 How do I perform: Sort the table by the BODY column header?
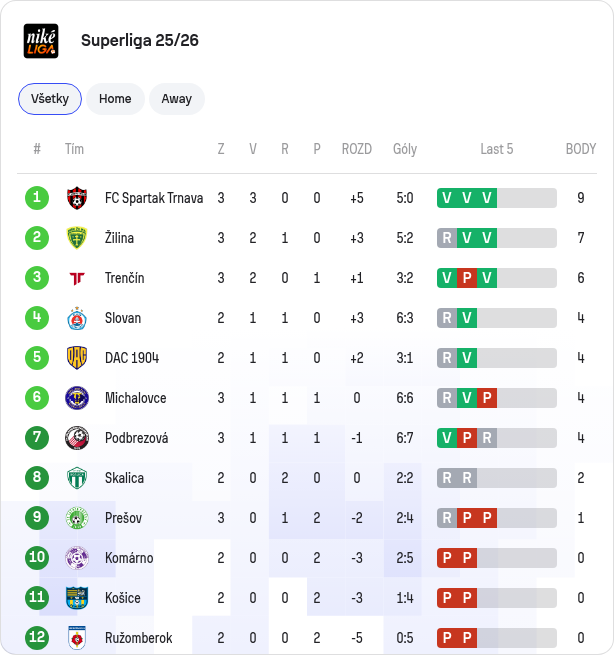coord(581,149)
